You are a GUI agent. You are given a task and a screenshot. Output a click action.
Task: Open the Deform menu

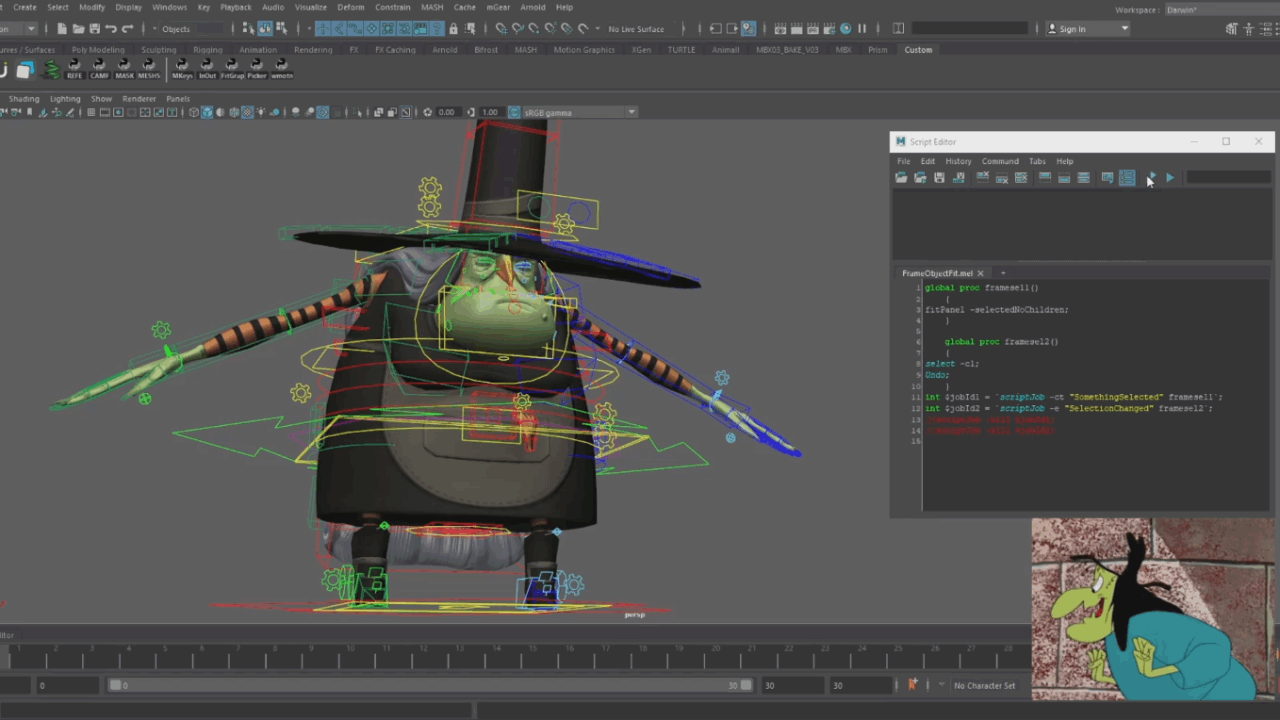coord(350,7)
